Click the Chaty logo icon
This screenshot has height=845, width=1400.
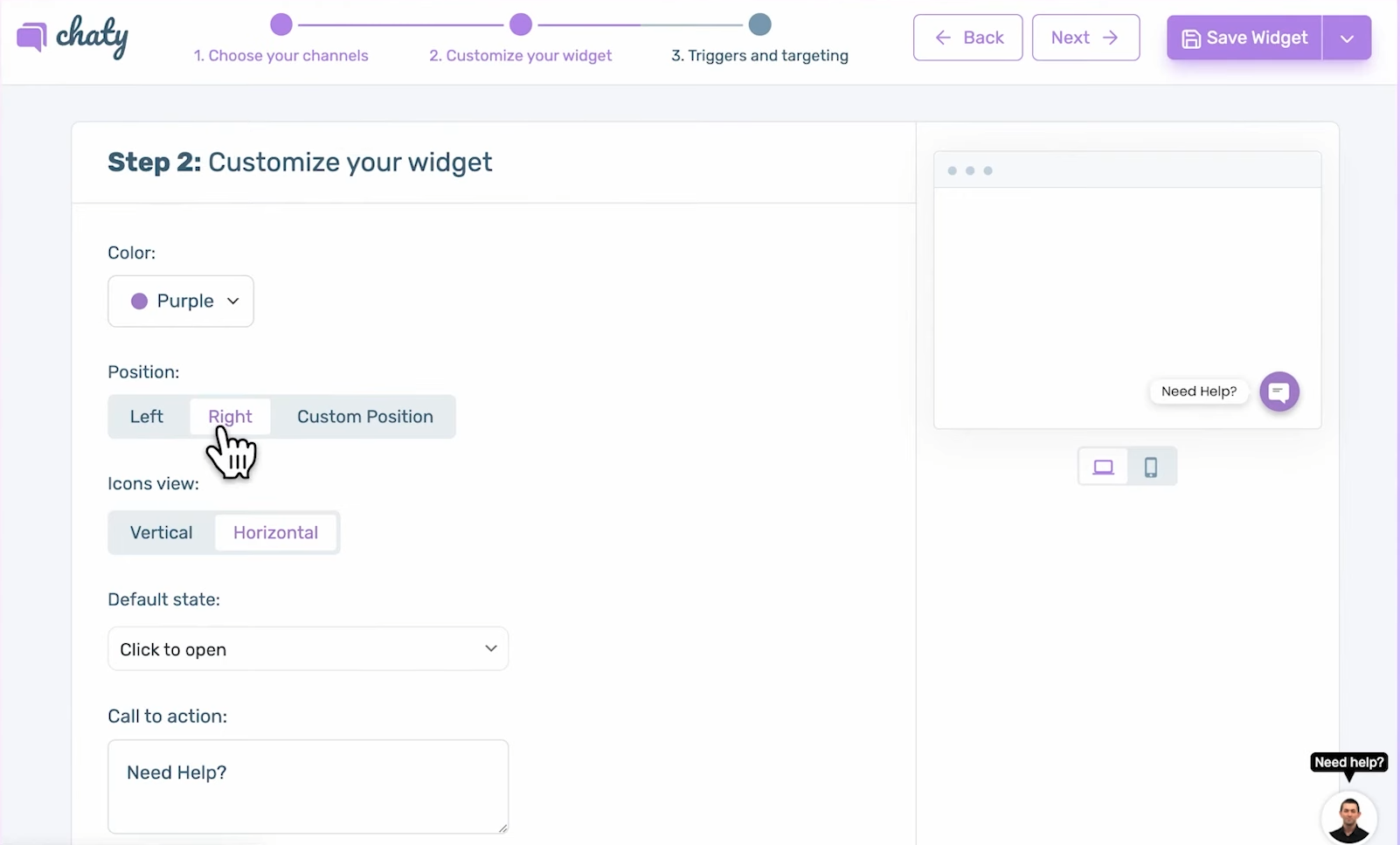coord(31,37)
